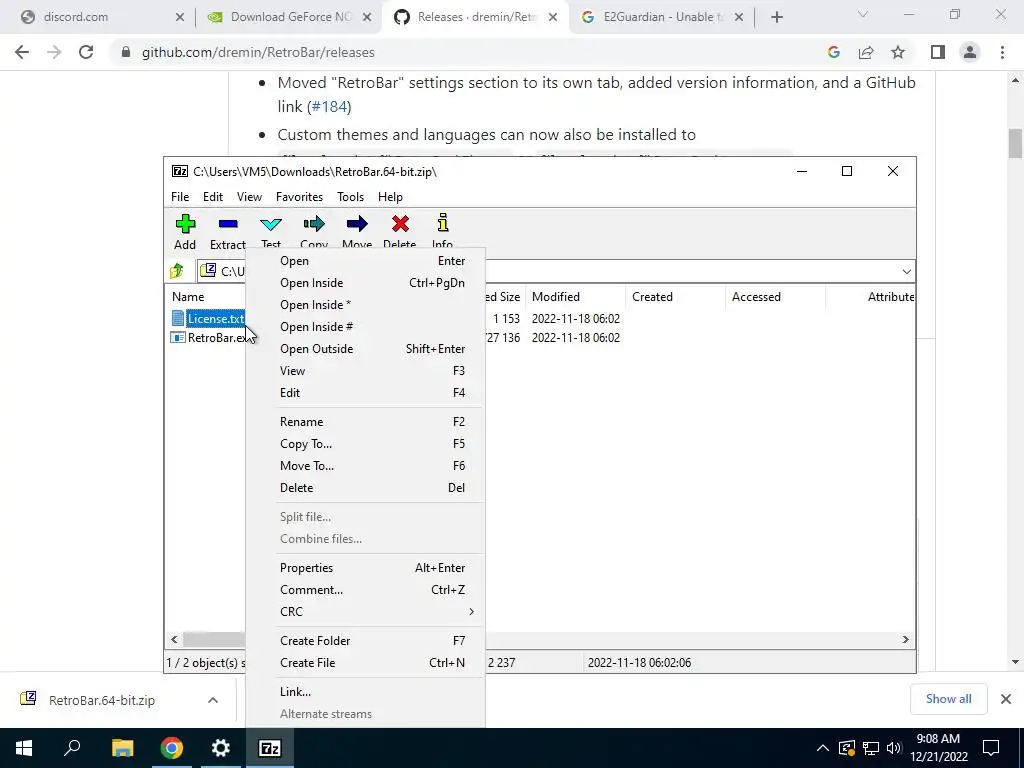Choose Copy To... in context menu

(373, 444)
